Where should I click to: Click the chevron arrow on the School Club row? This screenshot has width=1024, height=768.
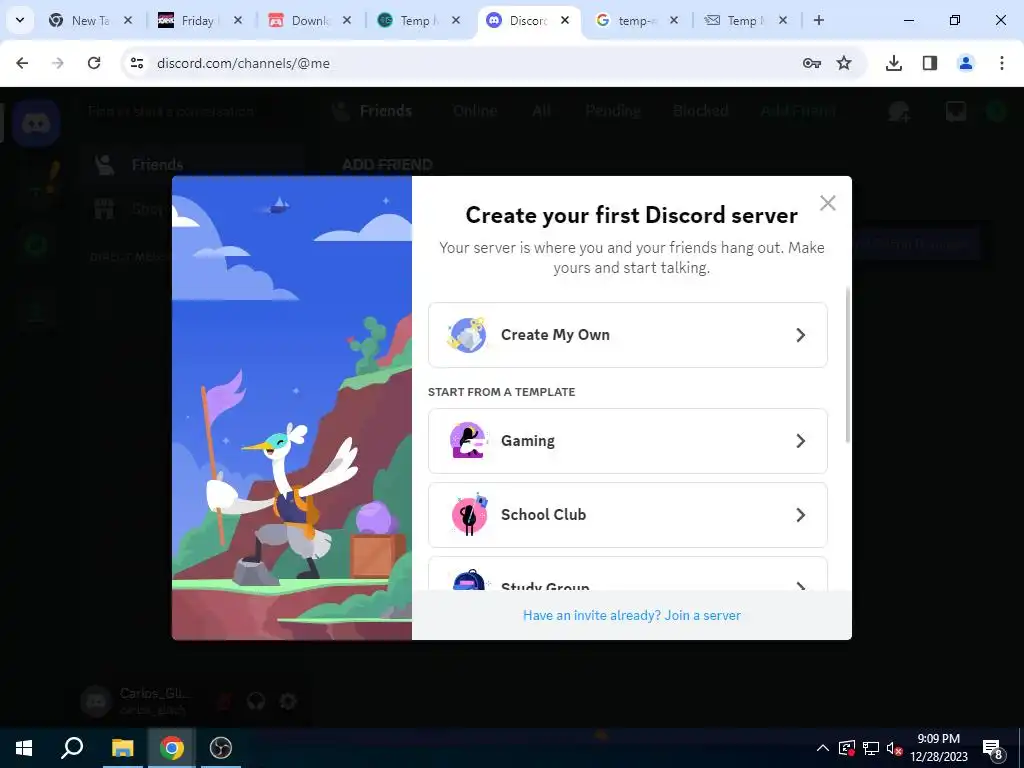(801, 515)
